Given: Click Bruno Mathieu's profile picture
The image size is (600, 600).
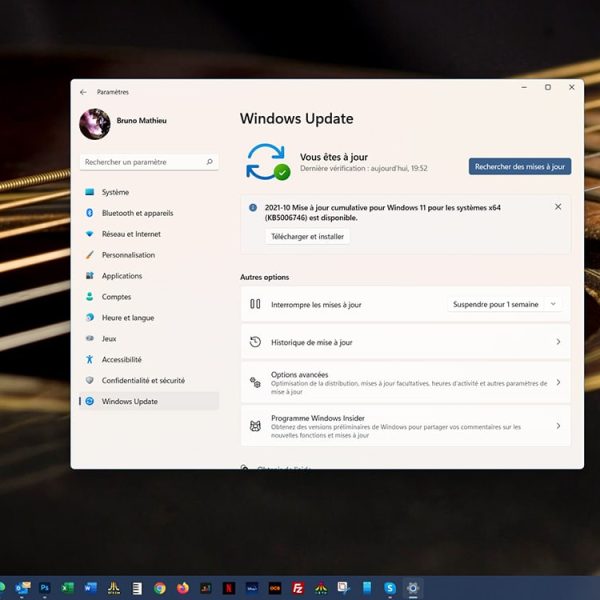Looking at the screenshot, I should tap(95, 124).
